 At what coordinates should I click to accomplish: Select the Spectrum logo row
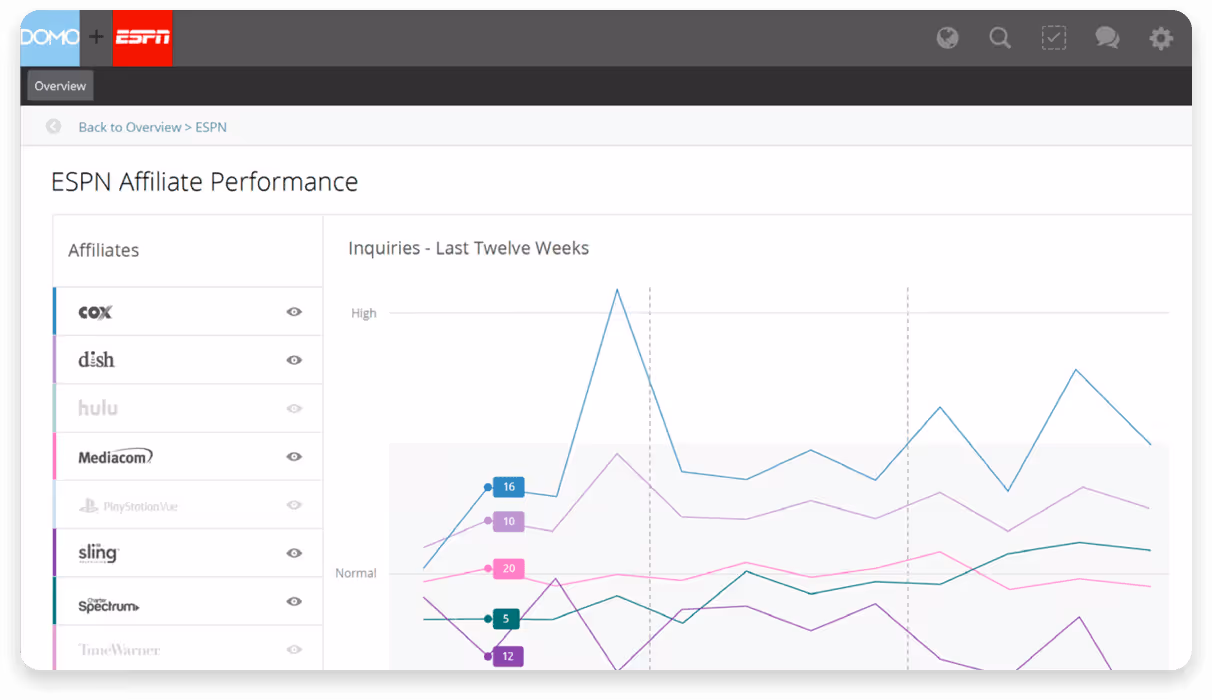click(188, 601)
